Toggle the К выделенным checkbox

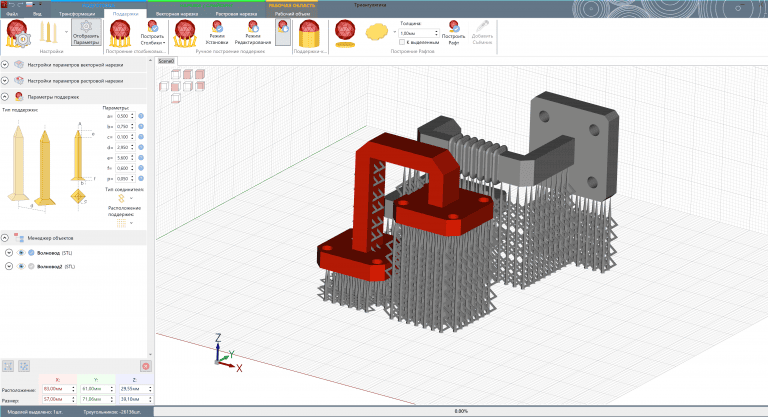click(402, 43)
